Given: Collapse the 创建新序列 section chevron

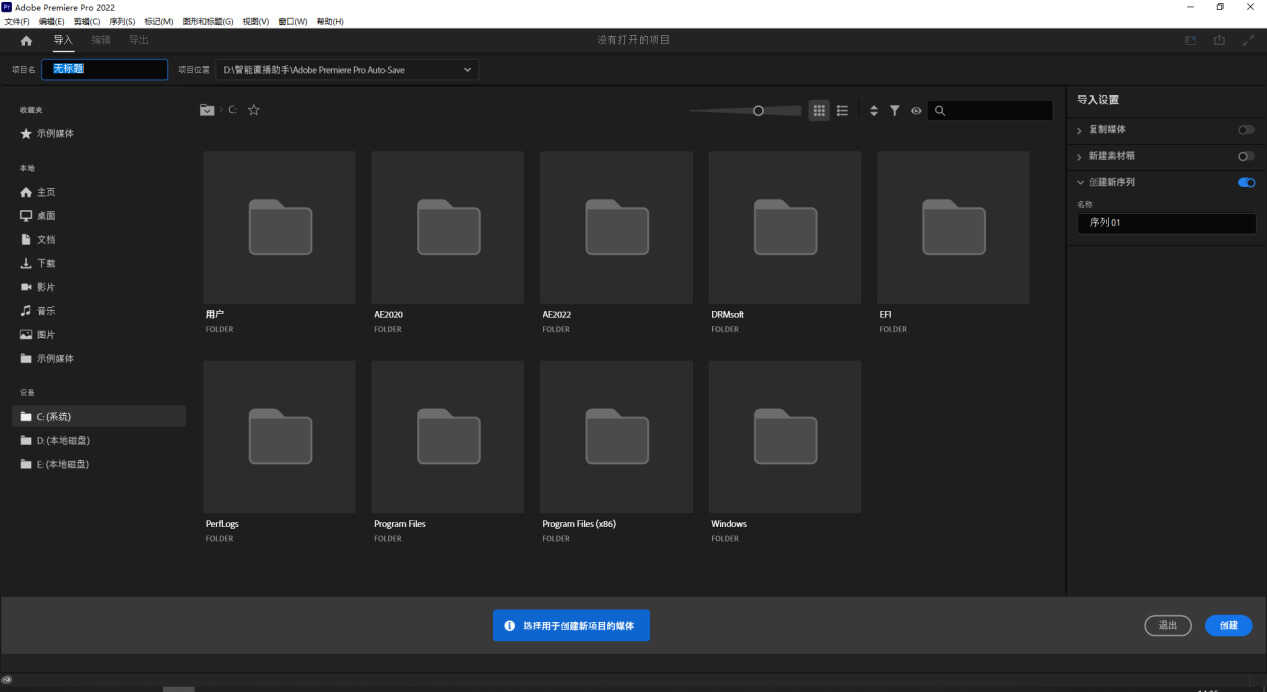Looking at the screenshot, I should [x=1080, y=183].
